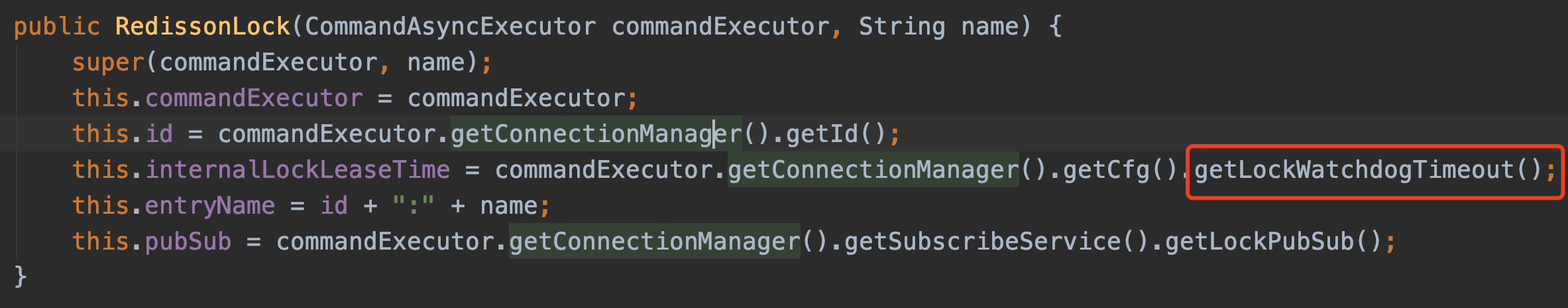The image size is (1568, 308).
Task: Click this.commandExecutor field assignment
Action: tap(217, 98)
